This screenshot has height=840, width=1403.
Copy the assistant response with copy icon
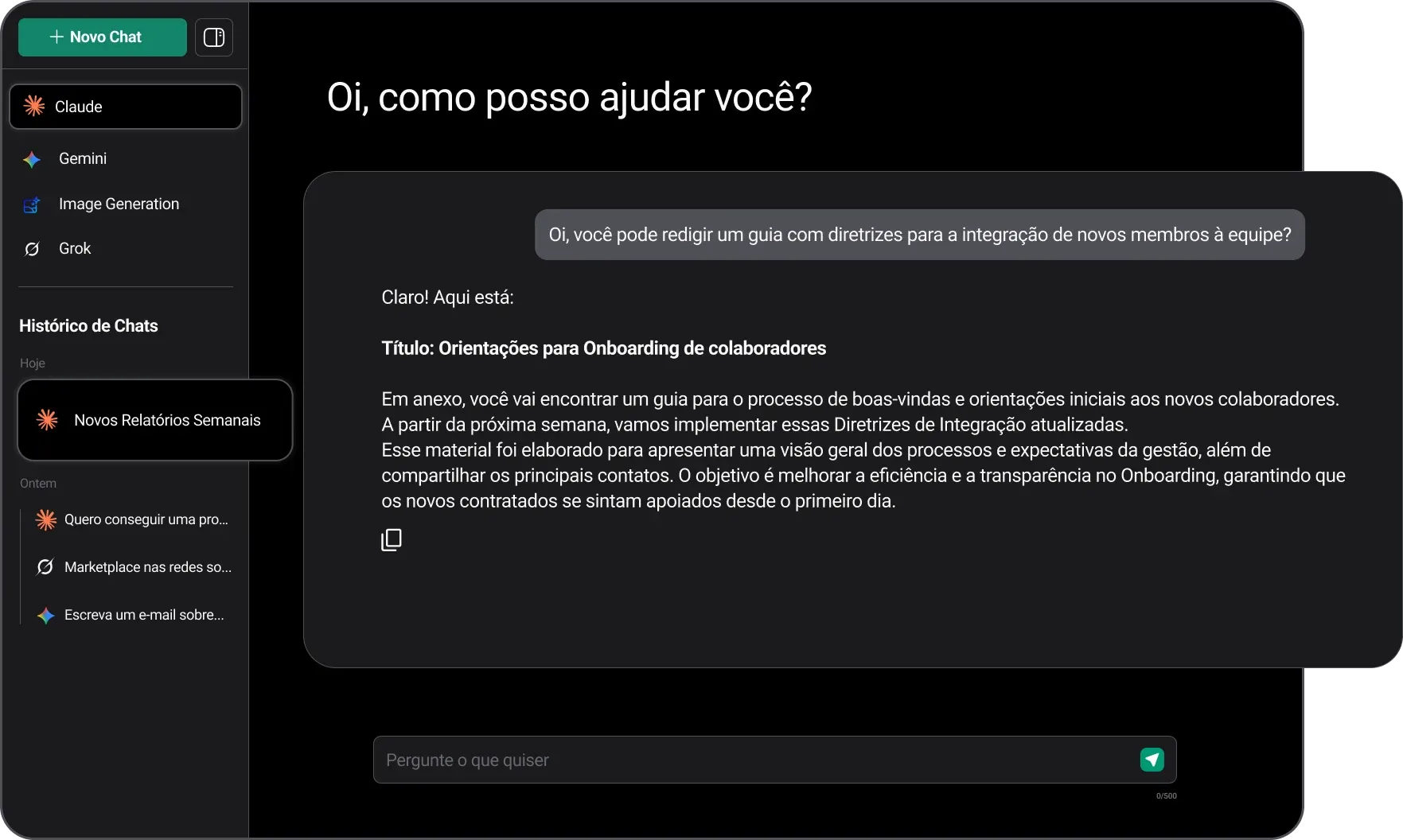pyautogui.click(x=392, y=540)
